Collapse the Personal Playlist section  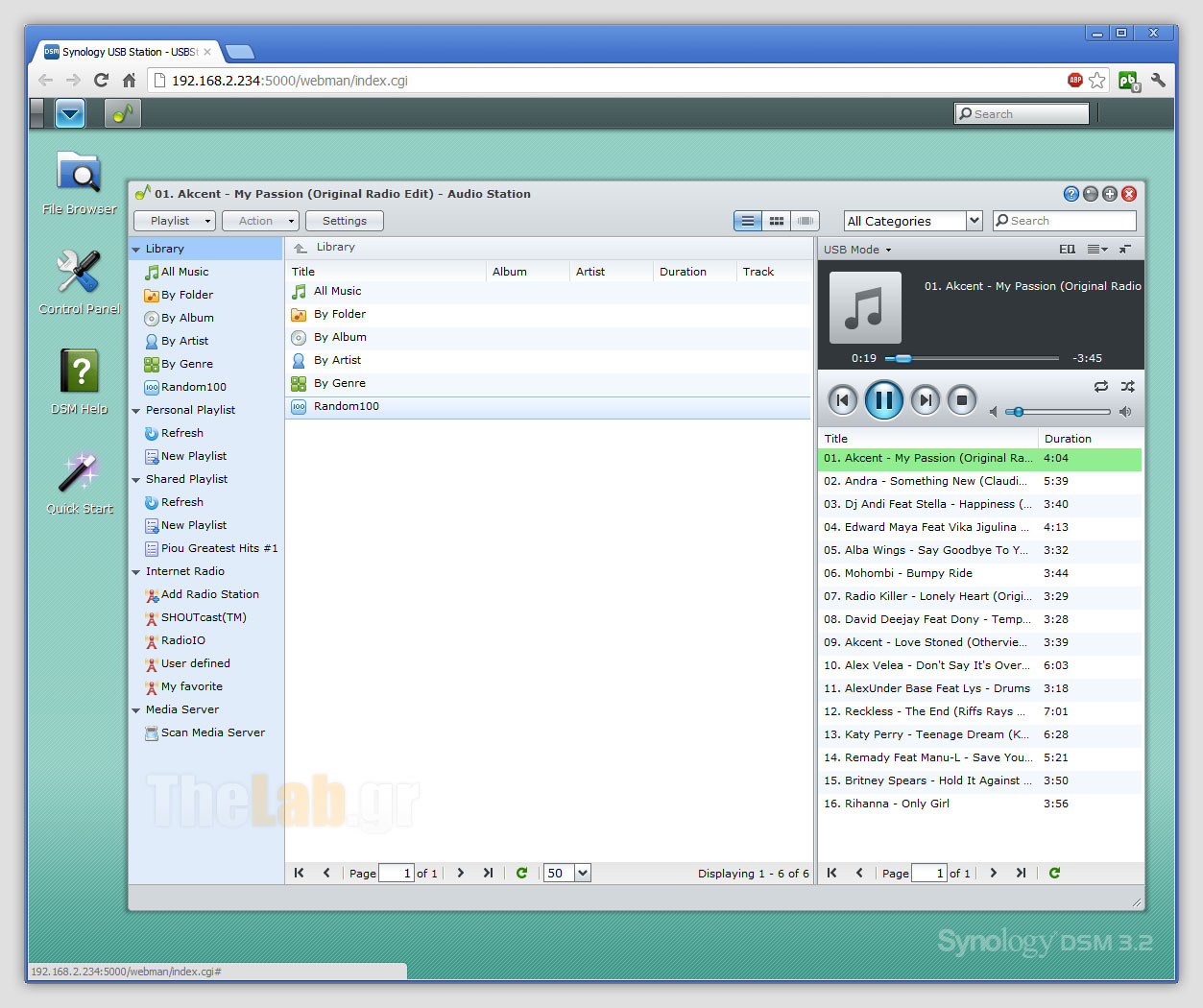pos(136,411)
